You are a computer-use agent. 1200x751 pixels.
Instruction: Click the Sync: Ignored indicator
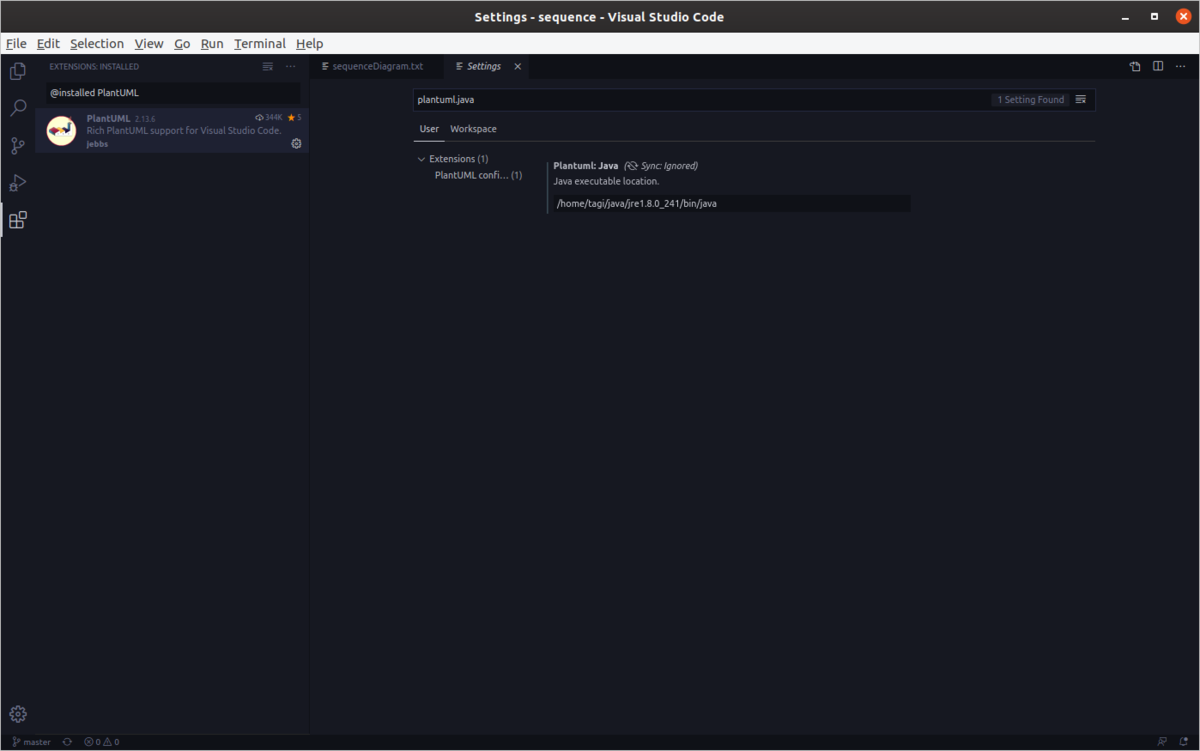click(661, 166)
